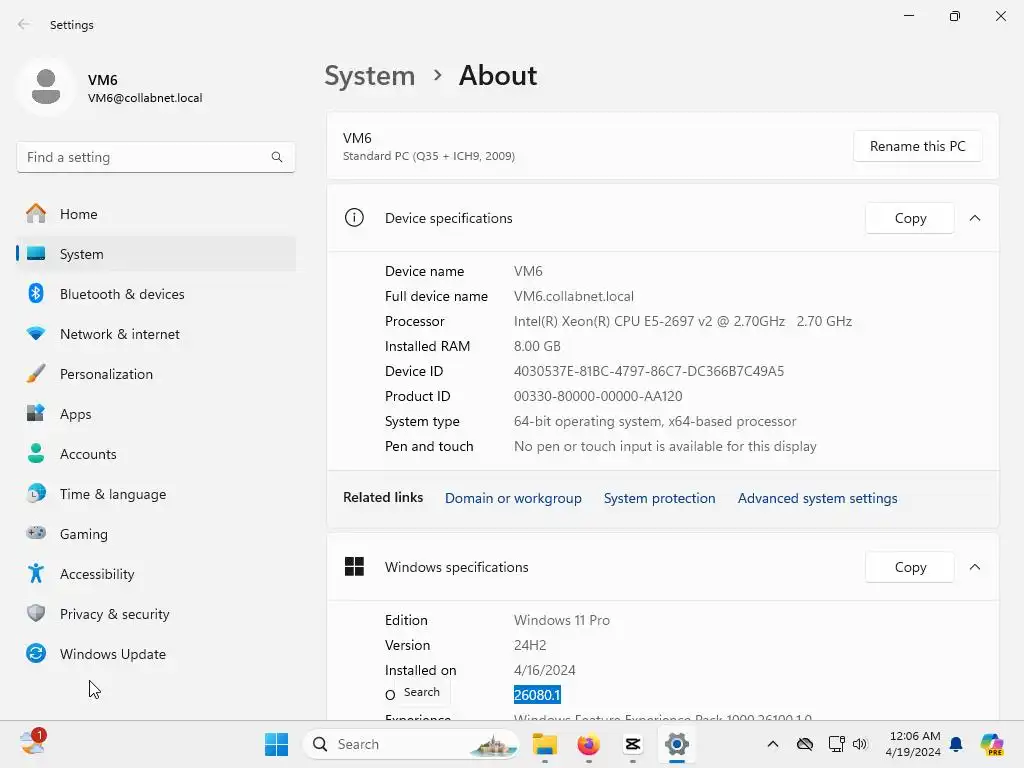Go to Network & internet settings
This screenshot has height=768, width=1024.
coord(155,334)
